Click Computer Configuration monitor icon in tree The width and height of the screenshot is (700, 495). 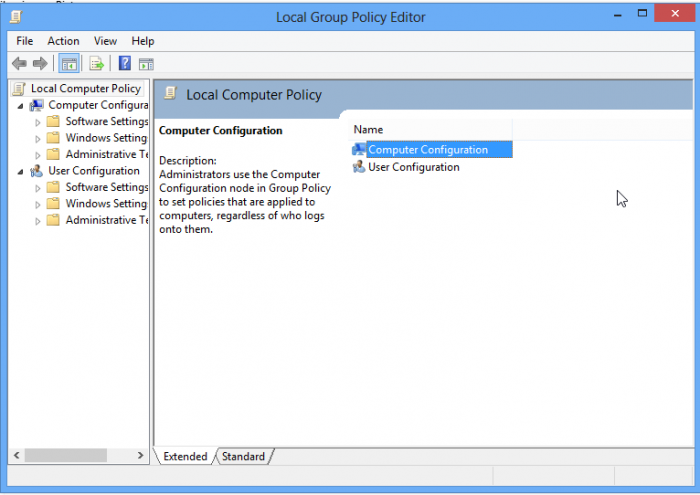36,105
